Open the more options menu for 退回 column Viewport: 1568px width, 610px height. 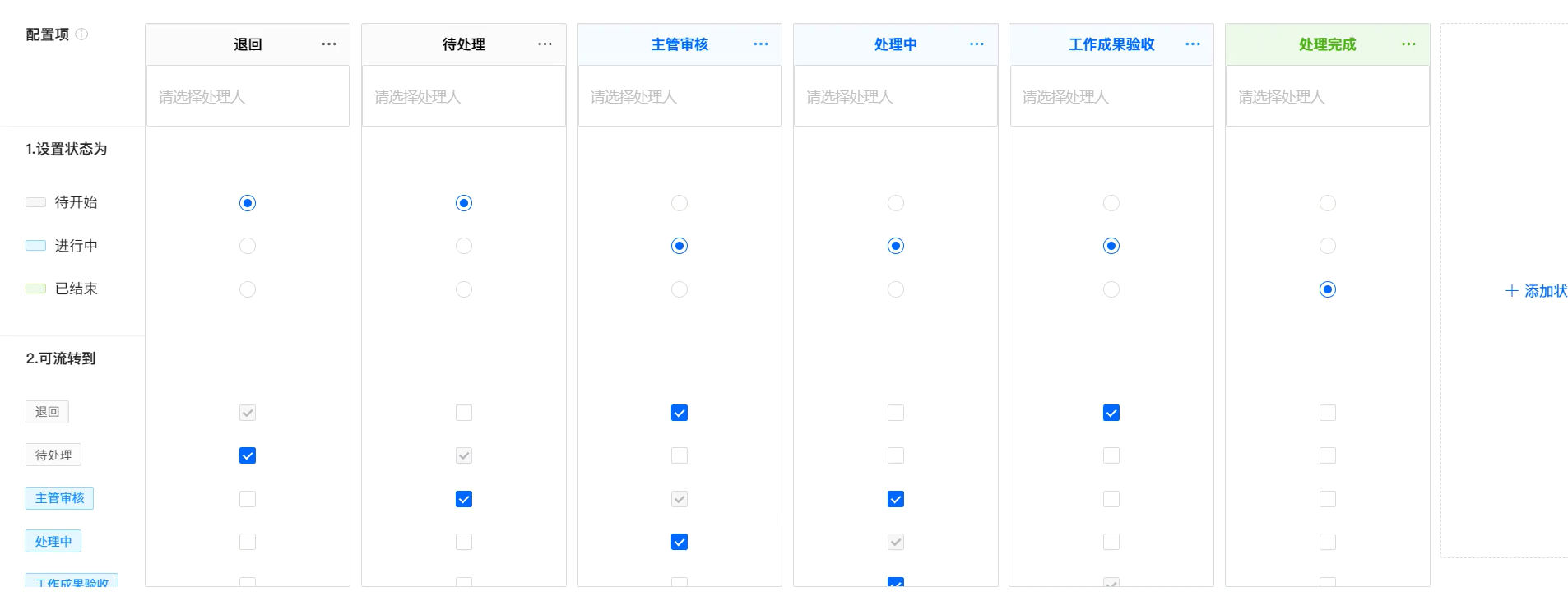(329, 44)
